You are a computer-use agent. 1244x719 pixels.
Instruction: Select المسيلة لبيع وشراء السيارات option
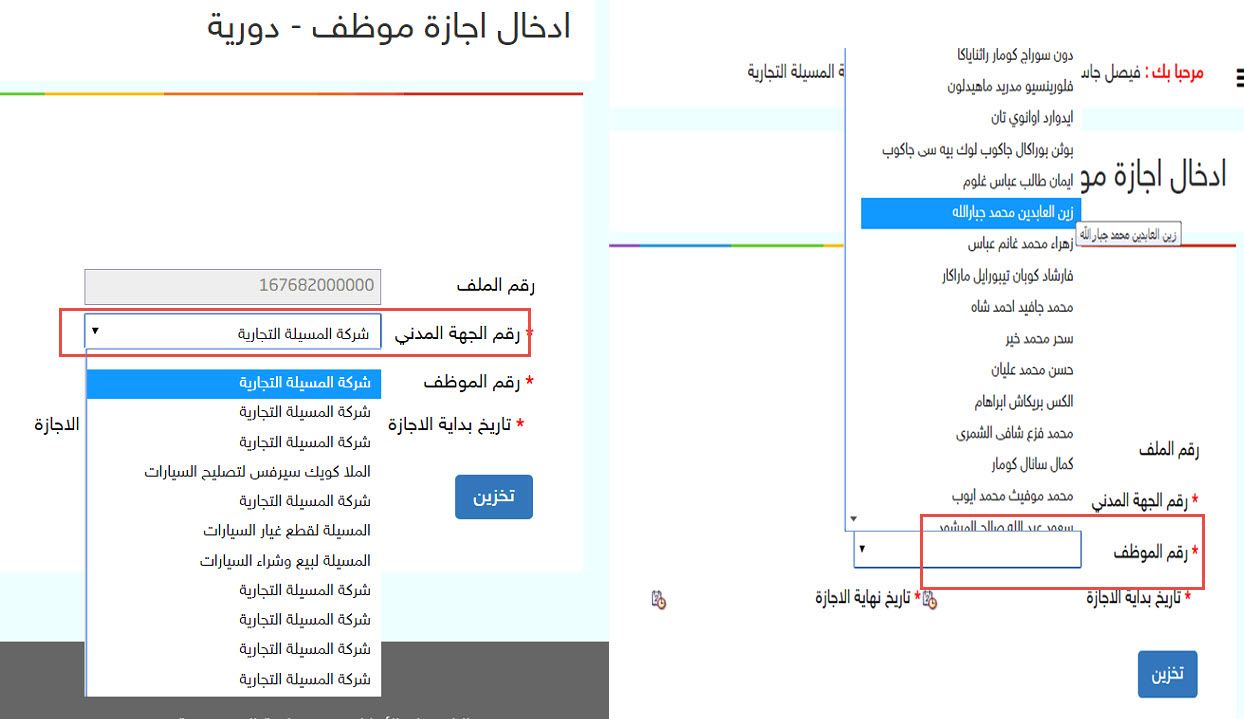(234, 560)
